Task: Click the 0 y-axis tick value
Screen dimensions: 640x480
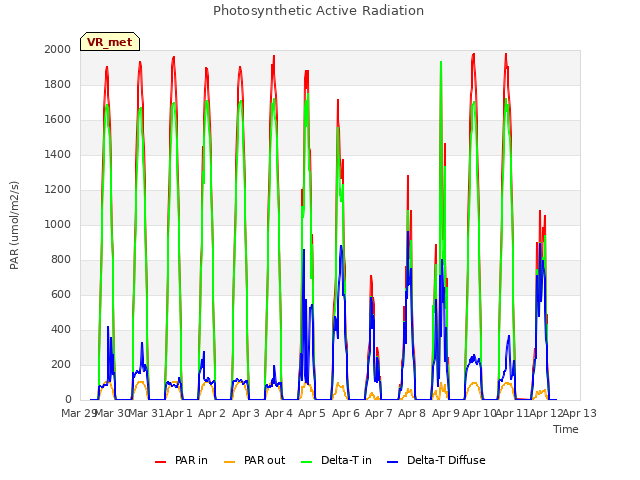Action: point(68,400)
